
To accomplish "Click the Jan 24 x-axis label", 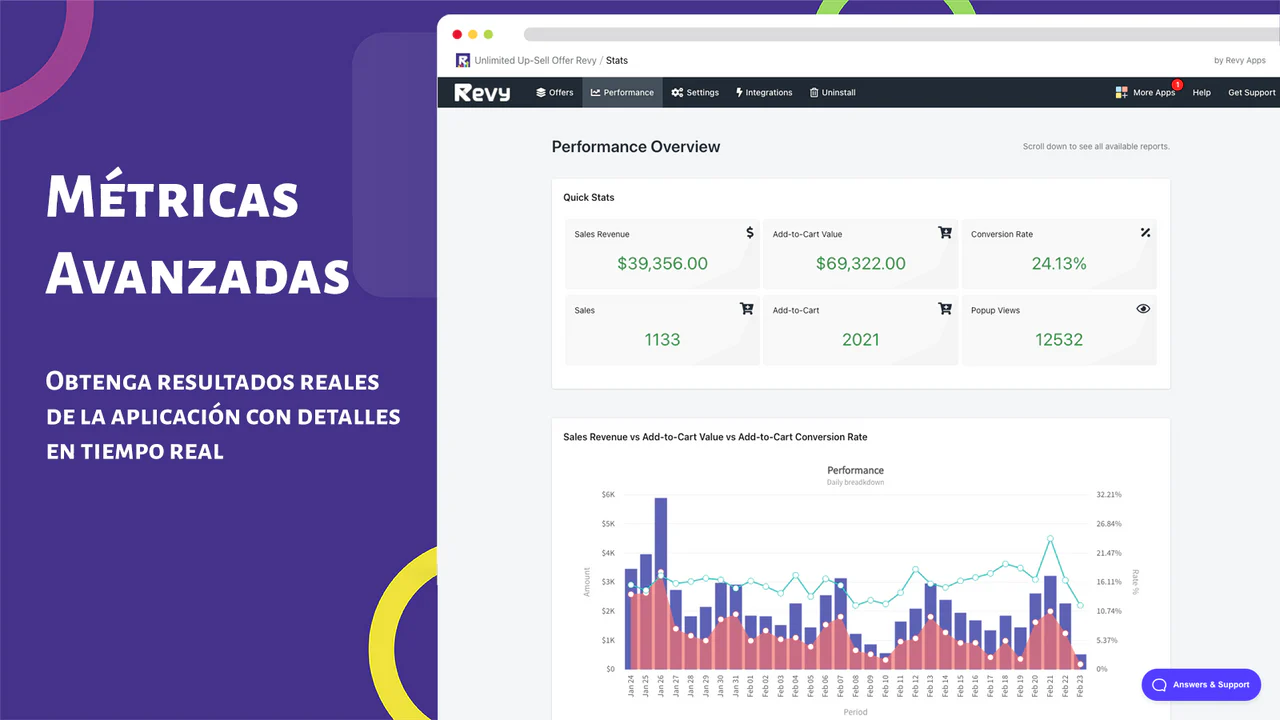I will (631, 686).
